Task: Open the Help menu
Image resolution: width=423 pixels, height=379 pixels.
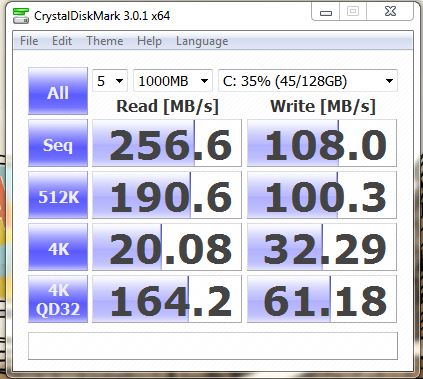Action: (x=149, y=41)
